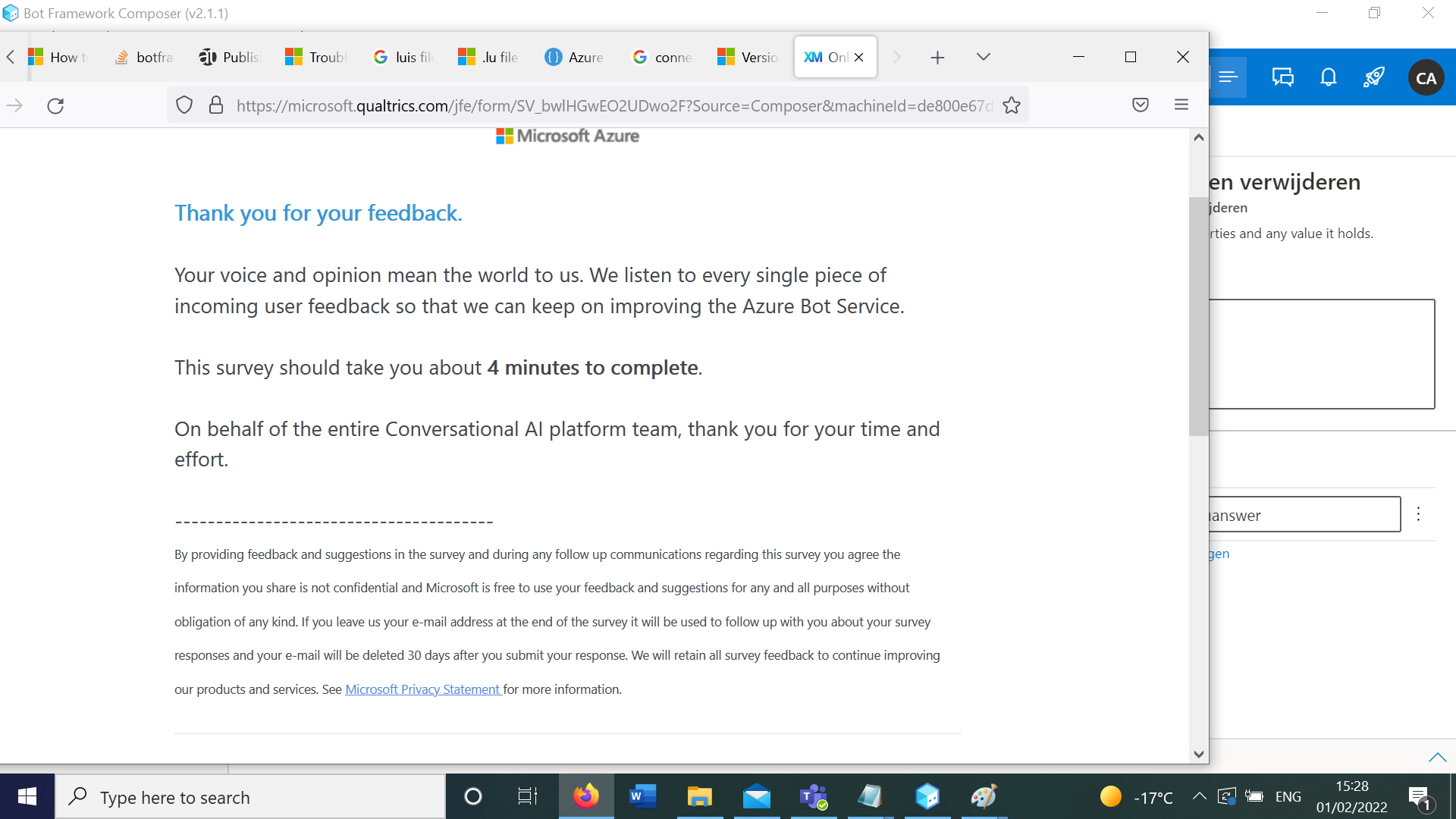Open Composer notifications bell
This screenshot has height=819, width=1456.
1329,77
